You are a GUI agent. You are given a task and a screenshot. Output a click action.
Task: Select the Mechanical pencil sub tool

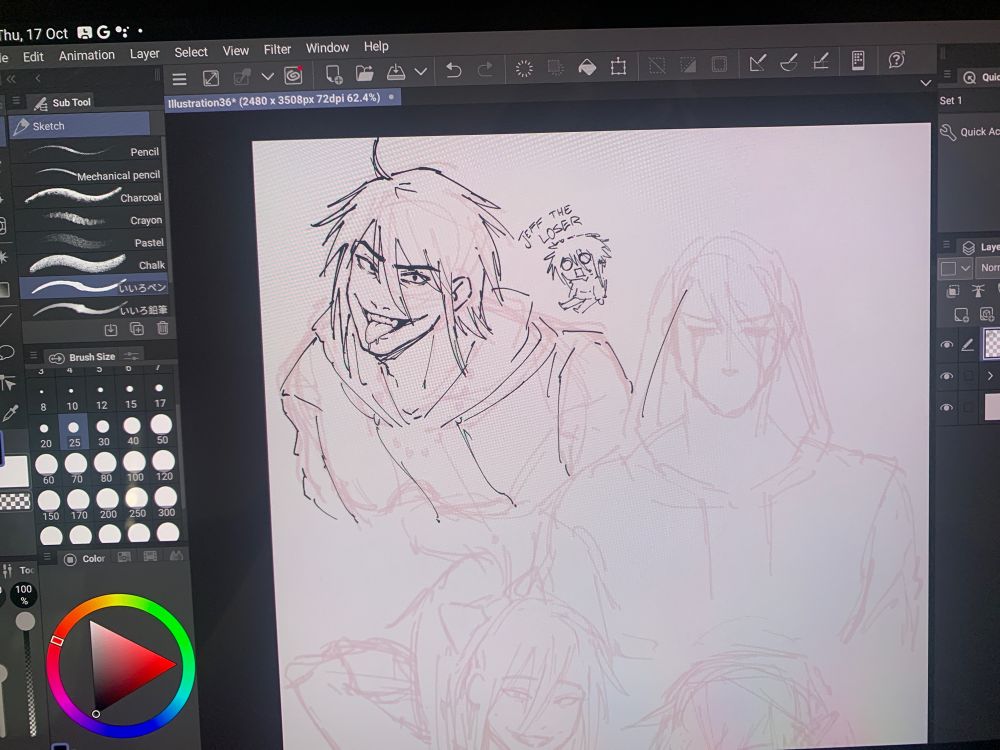[87, 174]
